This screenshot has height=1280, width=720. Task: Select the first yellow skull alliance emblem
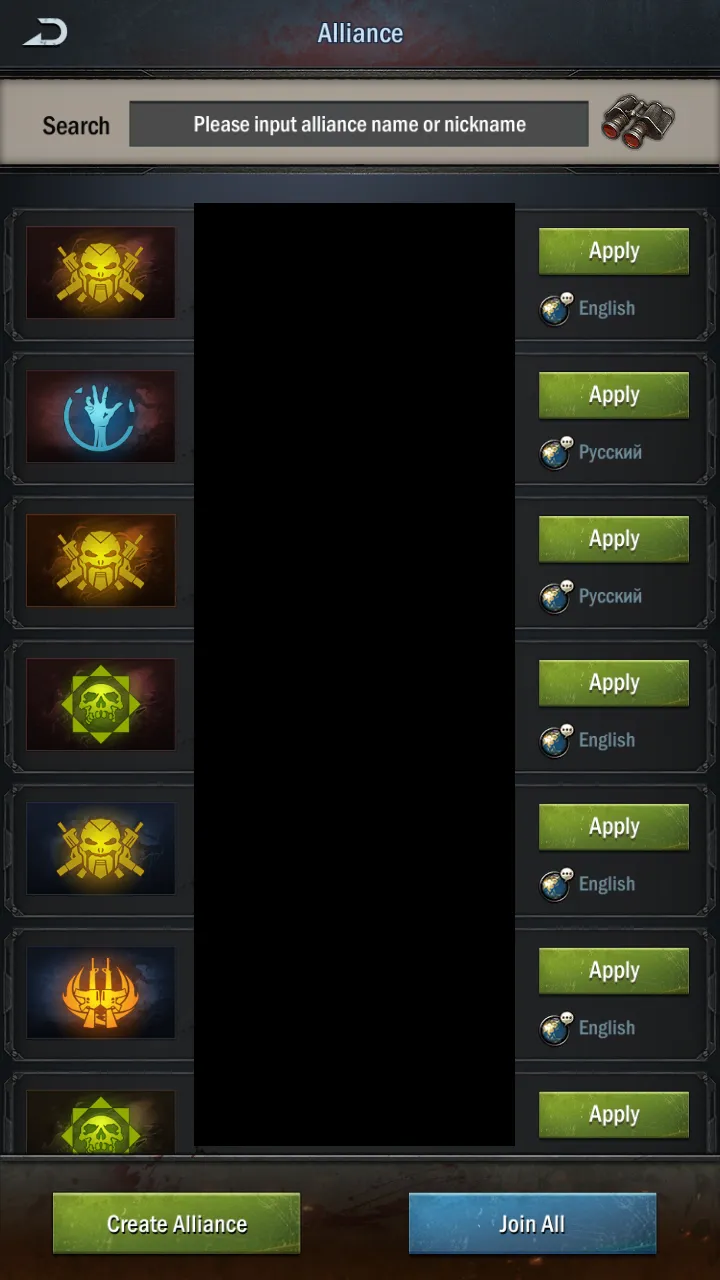(100, 272)
